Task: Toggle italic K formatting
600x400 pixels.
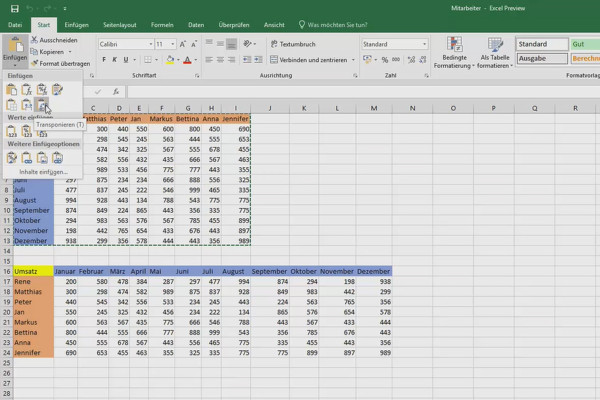Action: point(114,60)
